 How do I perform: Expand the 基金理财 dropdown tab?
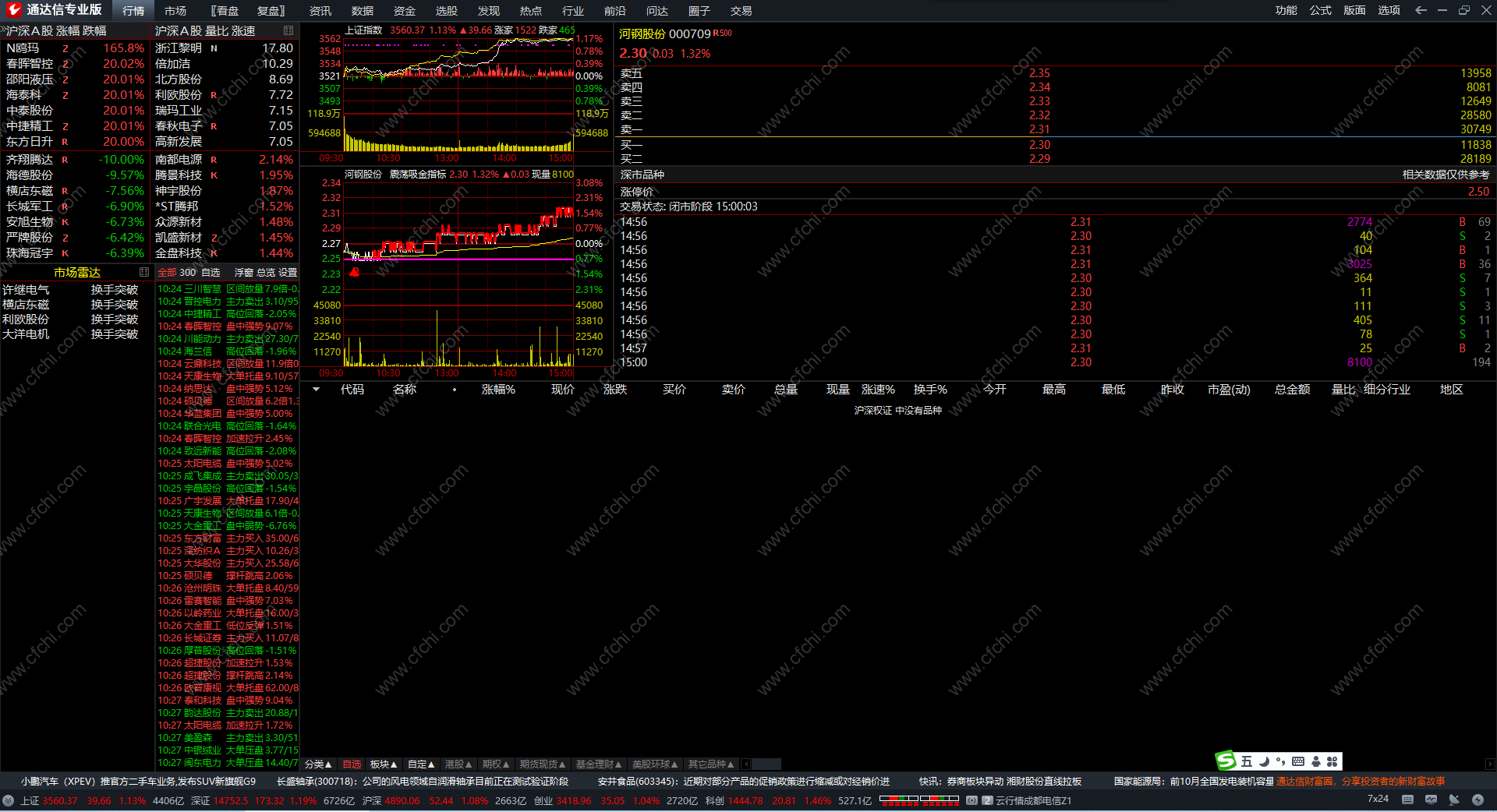[599, 764]
